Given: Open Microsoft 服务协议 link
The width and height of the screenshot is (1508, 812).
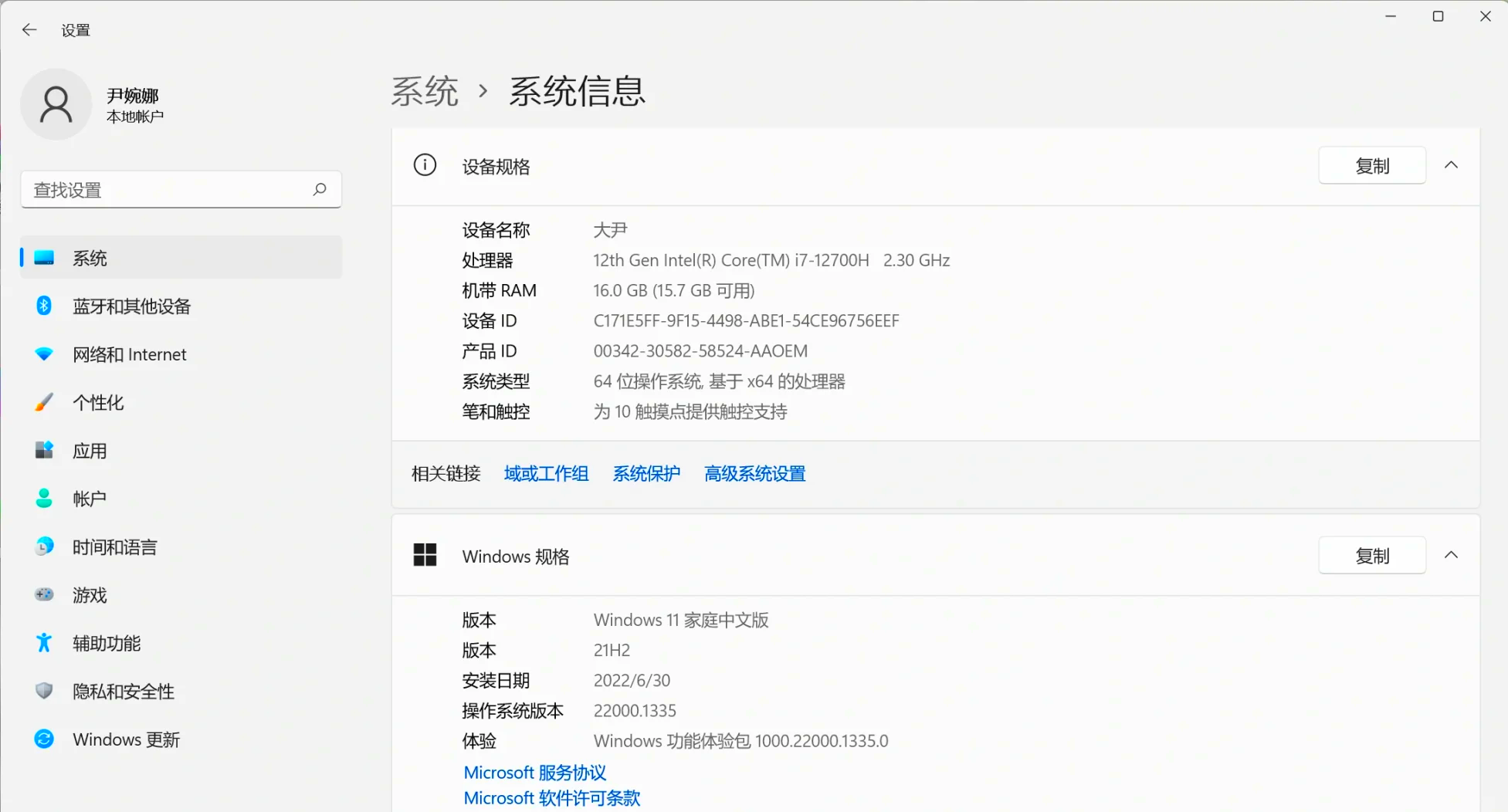Looking at the screenshot, I should pyautogui.click(x=535, y=773).
